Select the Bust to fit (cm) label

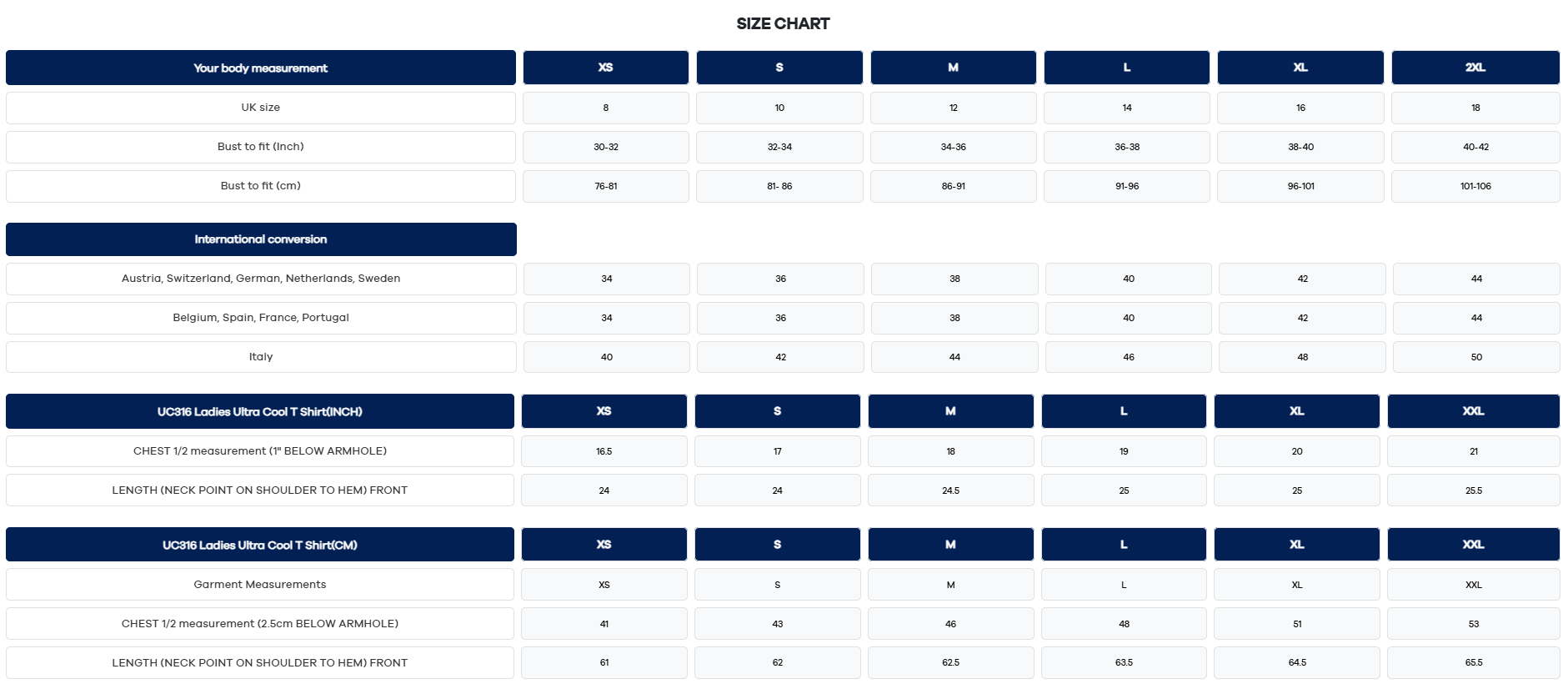tap(260, 186)
